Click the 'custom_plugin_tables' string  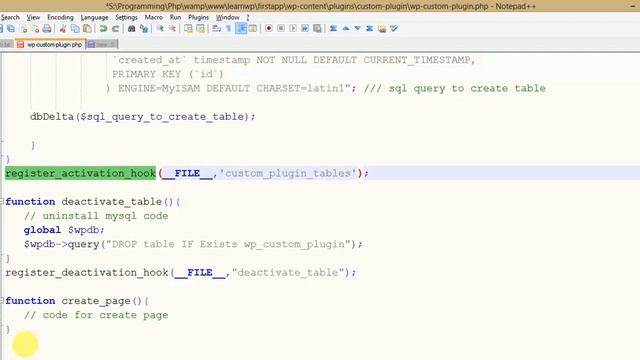pos(288,173)
